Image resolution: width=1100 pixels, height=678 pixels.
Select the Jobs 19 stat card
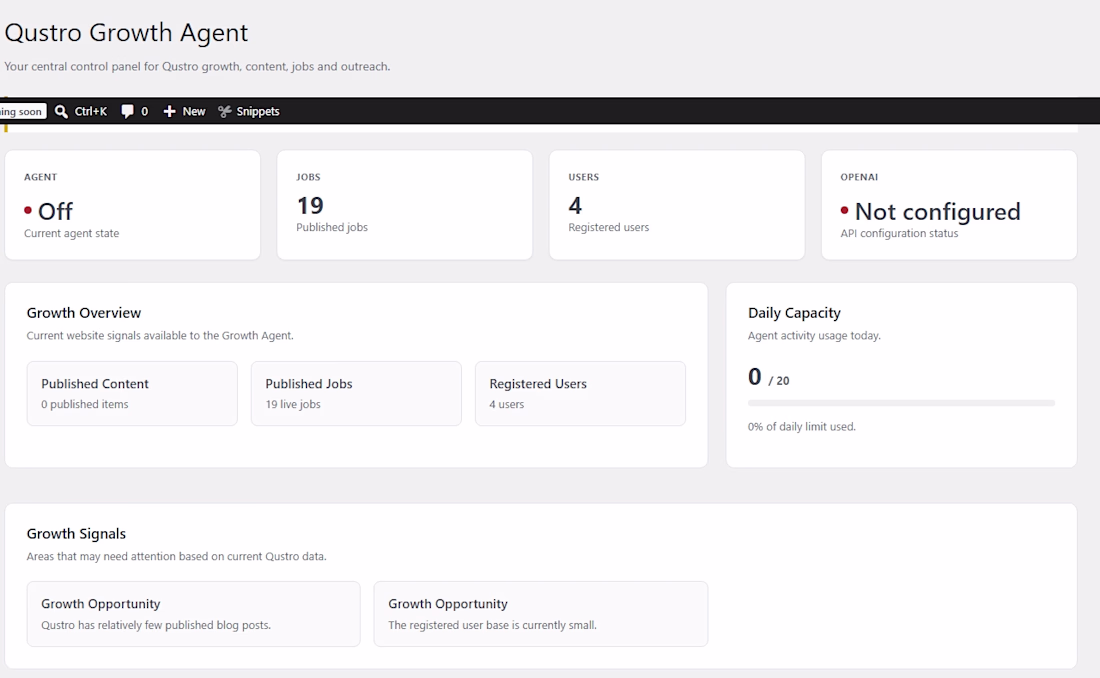tap(405, 205)
